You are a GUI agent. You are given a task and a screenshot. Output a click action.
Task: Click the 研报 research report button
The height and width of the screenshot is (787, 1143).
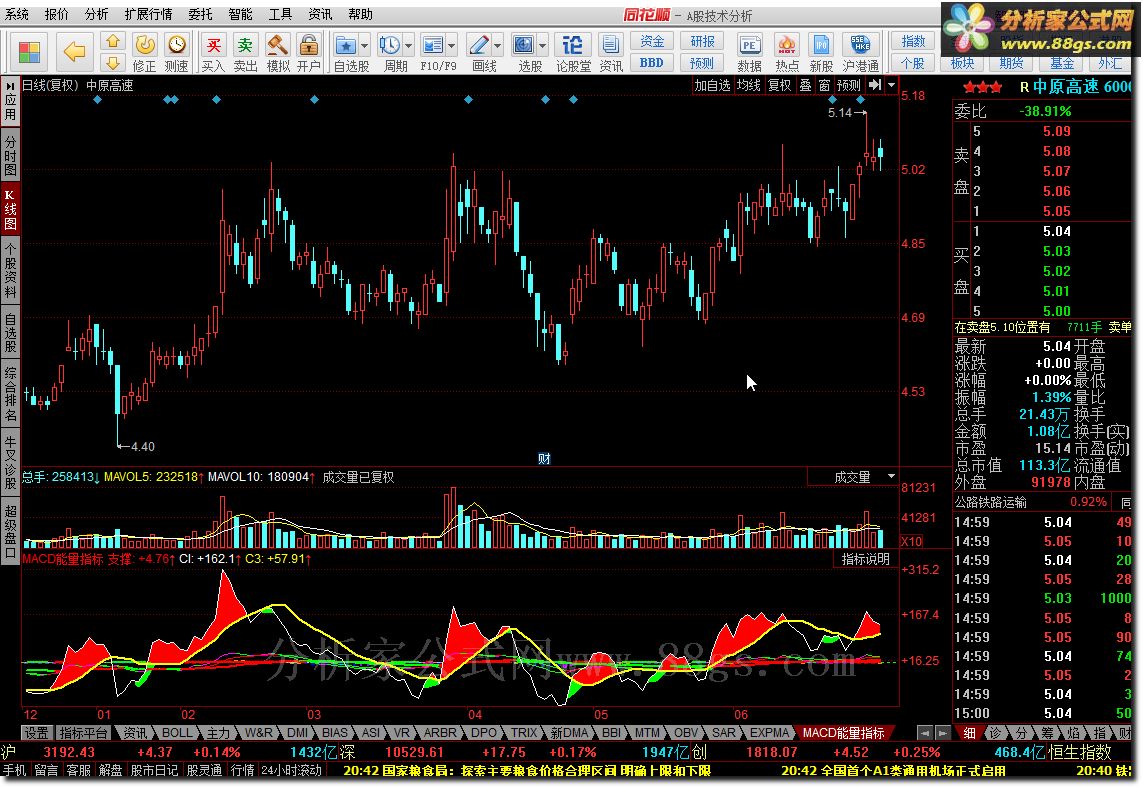coord(702,42)
